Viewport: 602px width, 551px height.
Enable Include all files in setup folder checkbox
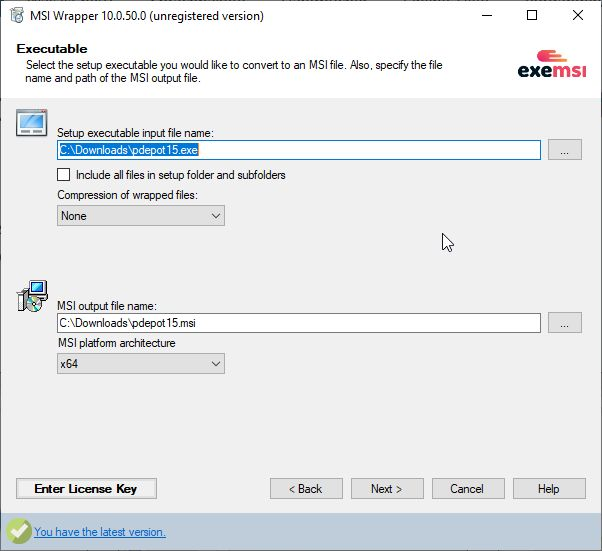tap(63, 175)
